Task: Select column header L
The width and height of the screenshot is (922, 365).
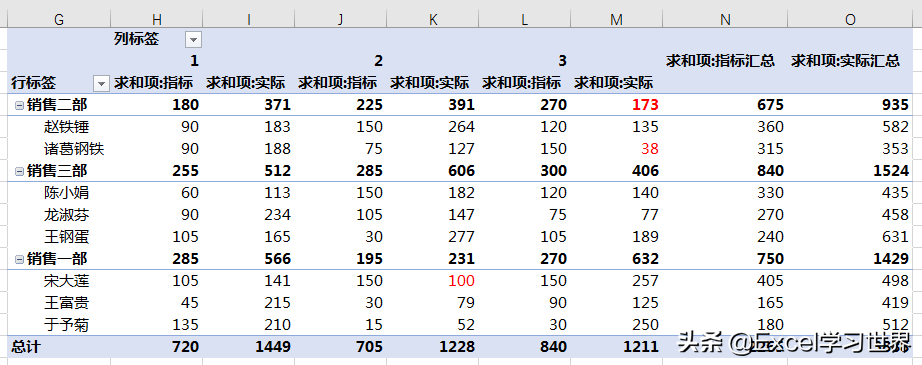Action: (525, 20)
